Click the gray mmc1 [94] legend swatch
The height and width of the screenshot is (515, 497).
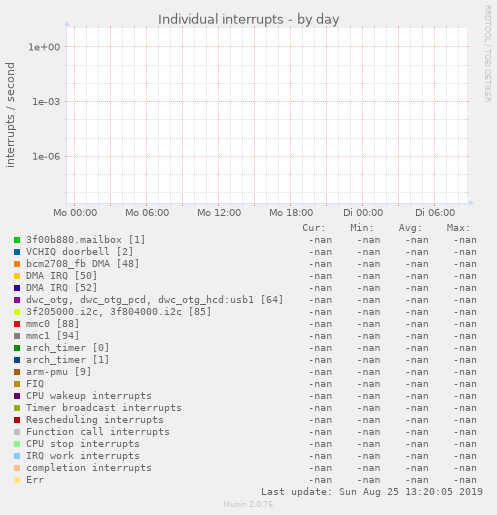click(17, 336)
